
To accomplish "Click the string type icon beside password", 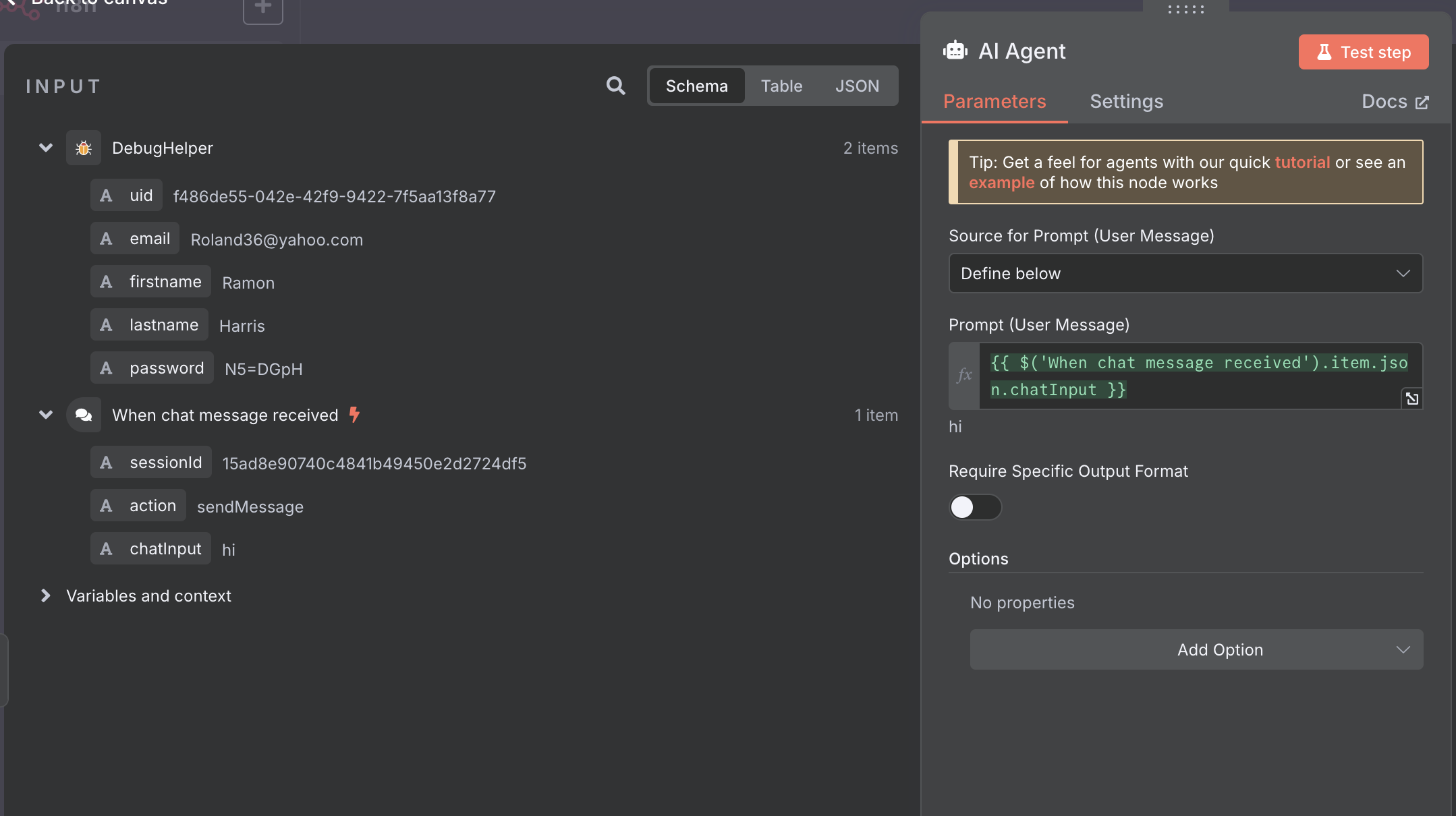I will click(106, 368).
